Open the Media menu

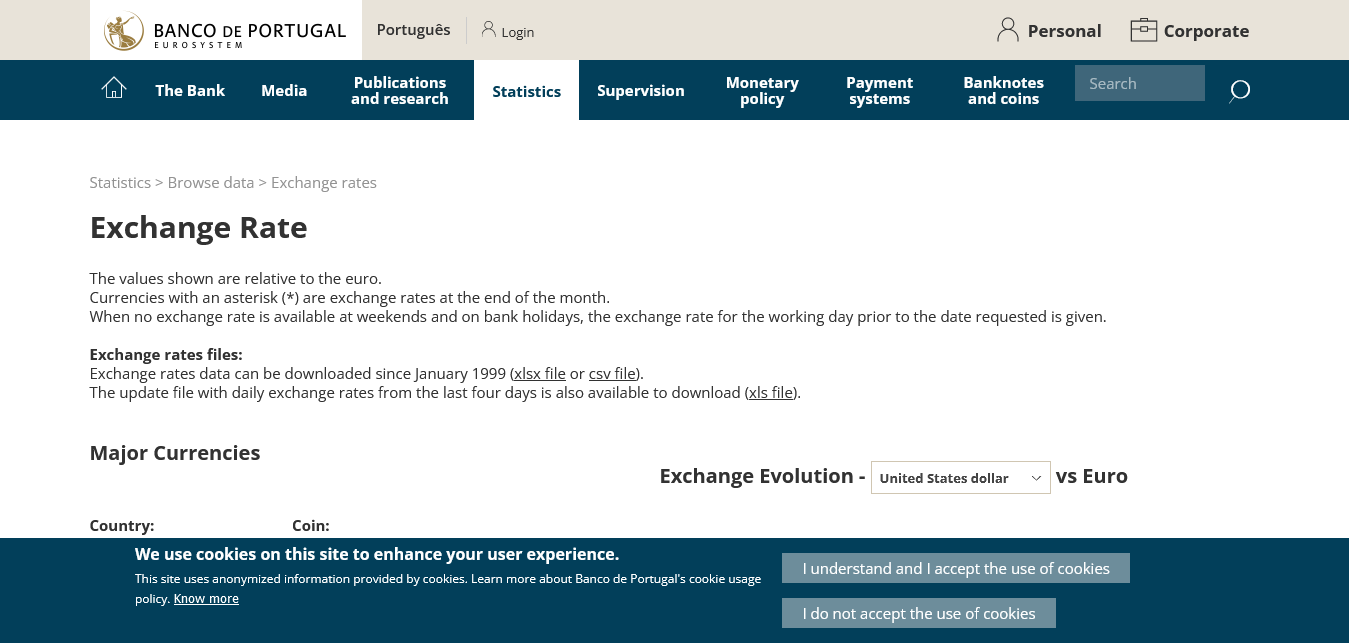coord(284,91)
